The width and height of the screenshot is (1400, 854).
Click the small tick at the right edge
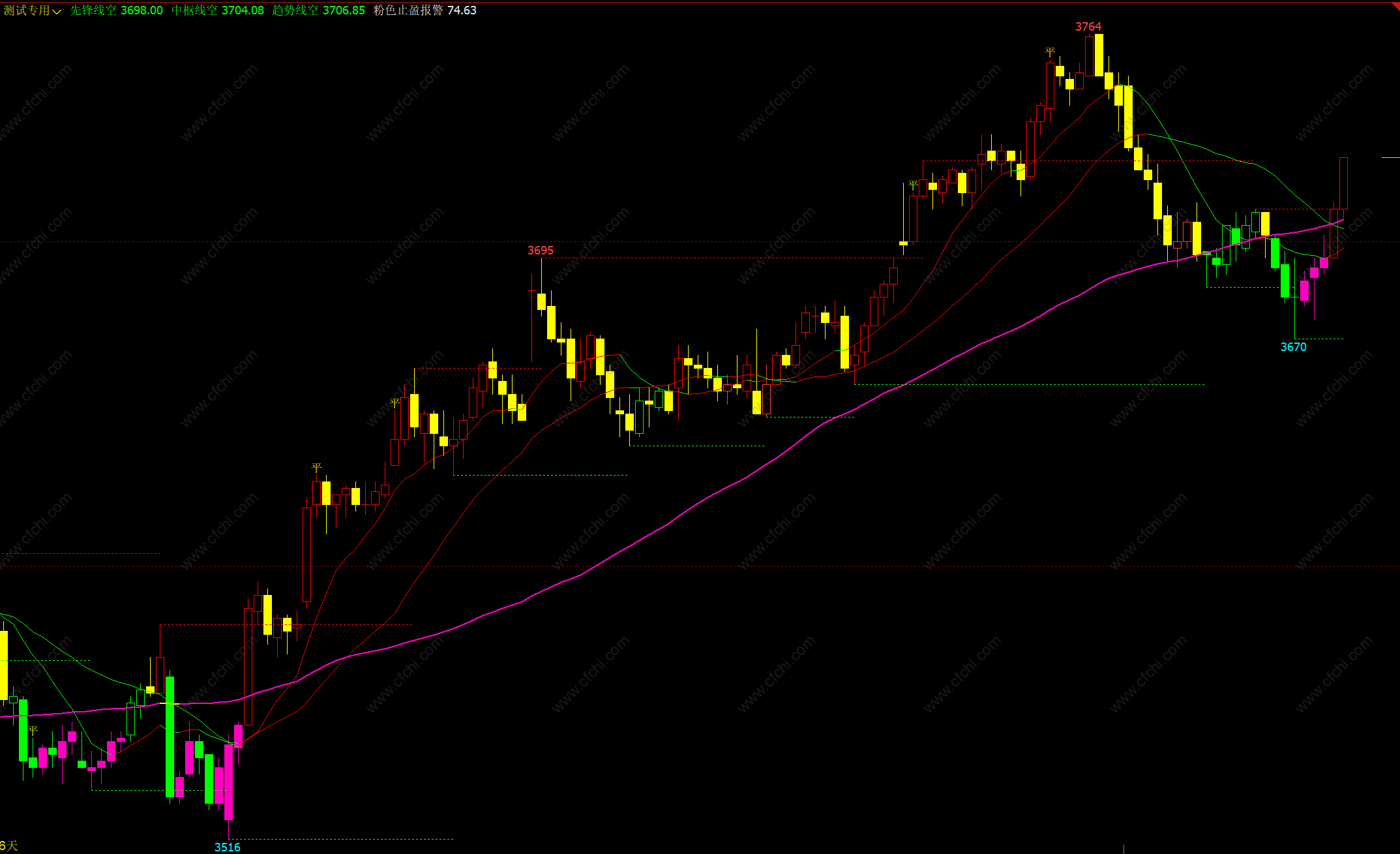(1390, 157)
